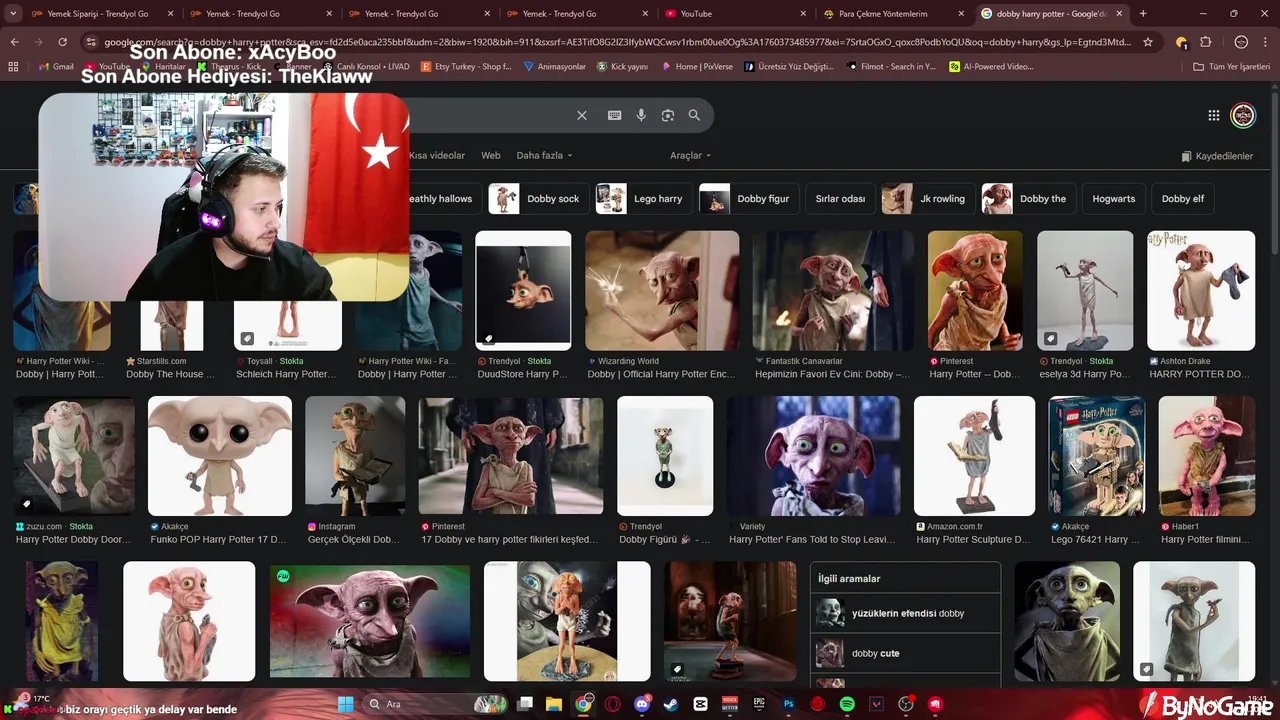Submit search with the magnifier icon
This screenshot has height=720, width=1280.
click(x=694, y=115)
